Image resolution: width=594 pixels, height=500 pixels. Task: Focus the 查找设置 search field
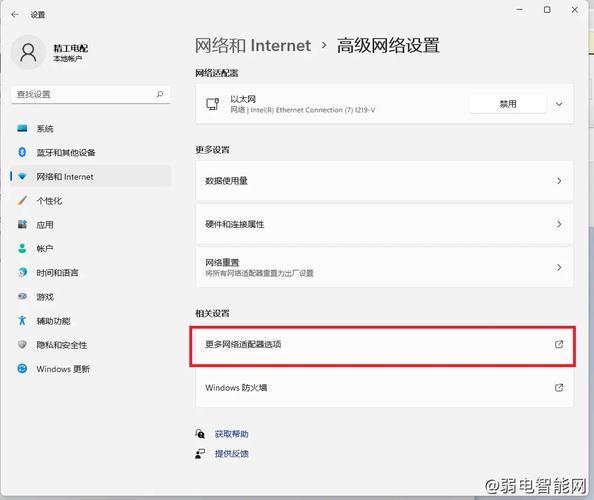tap(91, 94)
